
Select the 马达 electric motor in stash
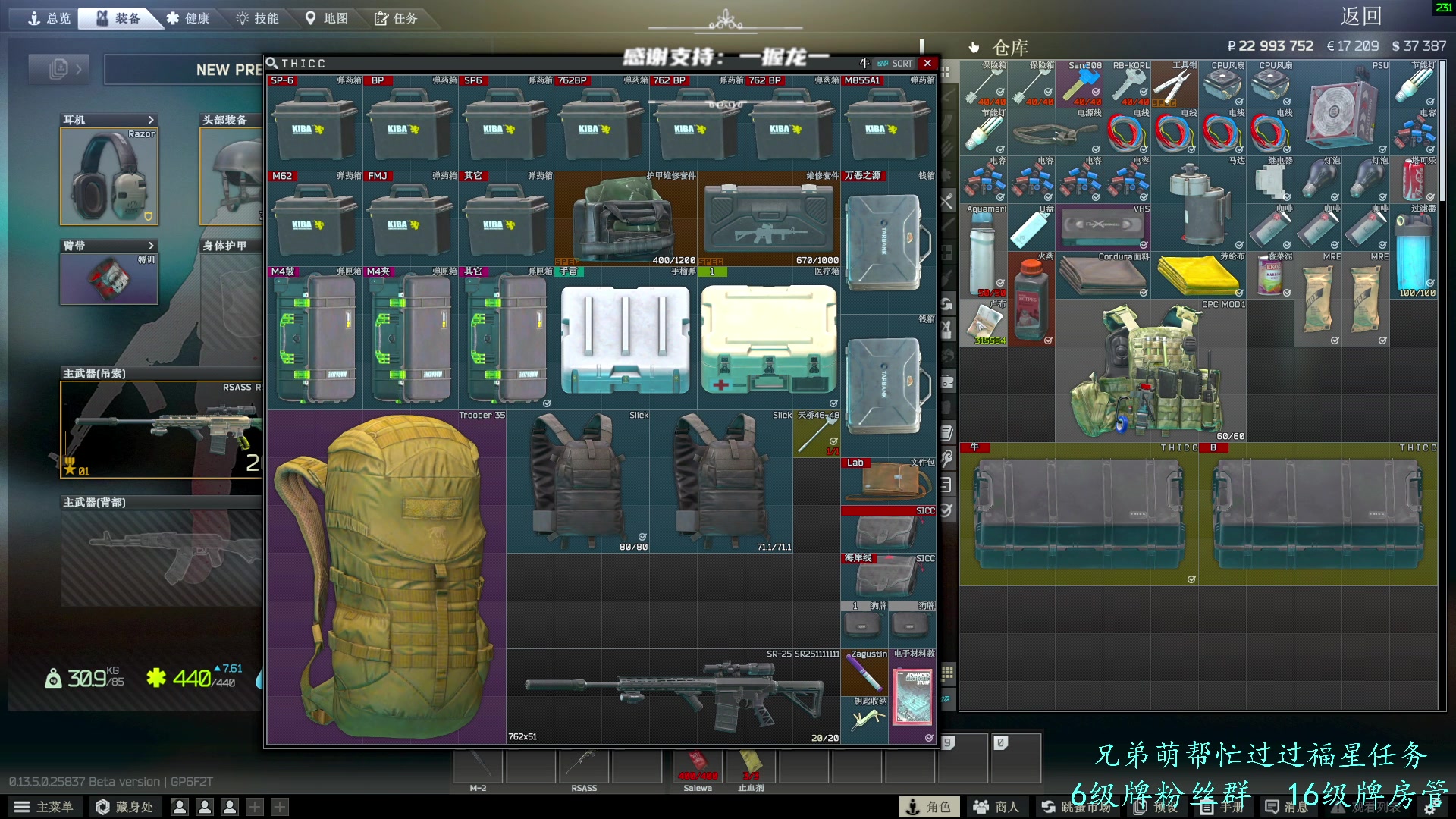click(1199, 202)
